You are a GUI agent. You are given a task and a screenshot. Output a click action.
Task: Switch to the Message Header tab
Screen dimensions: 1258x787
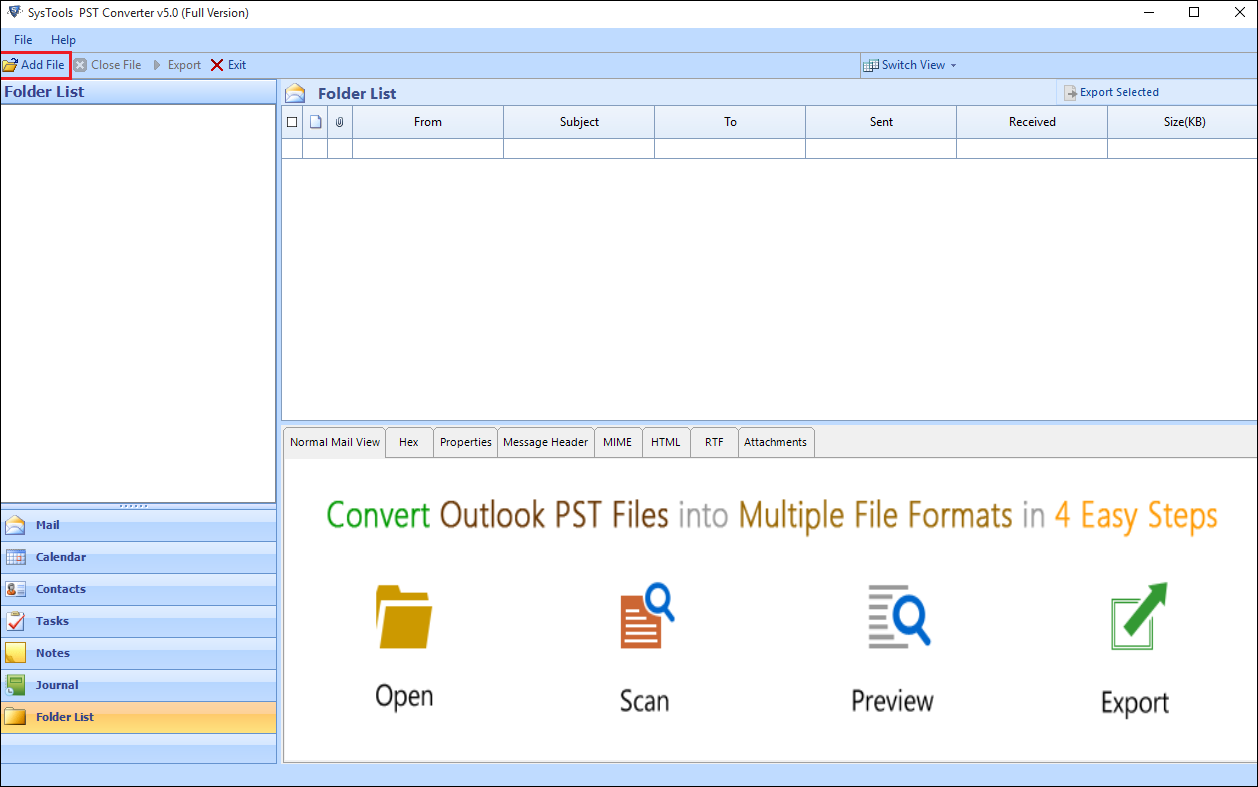[x=545, y=442]
